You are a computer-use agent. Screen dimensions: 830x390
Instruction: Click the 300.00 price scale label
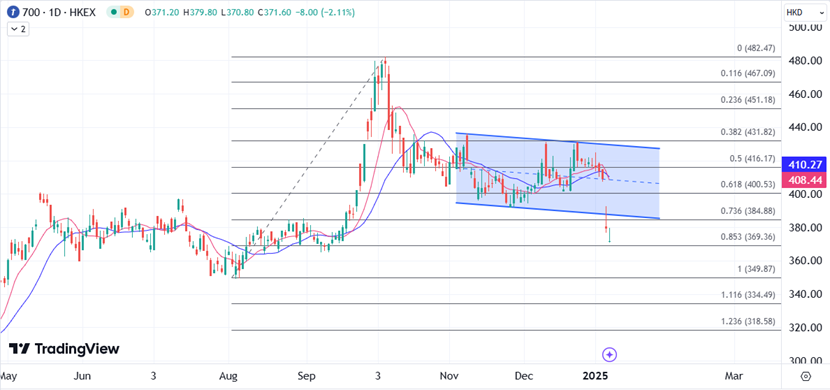(x=804, y=361)
